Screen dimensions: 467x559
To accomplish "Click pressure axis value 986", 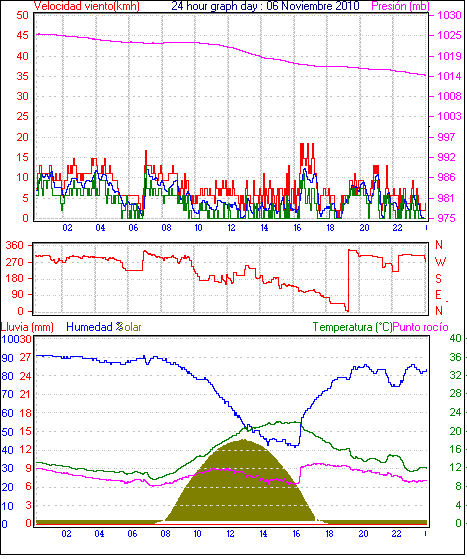I will 446,177.
